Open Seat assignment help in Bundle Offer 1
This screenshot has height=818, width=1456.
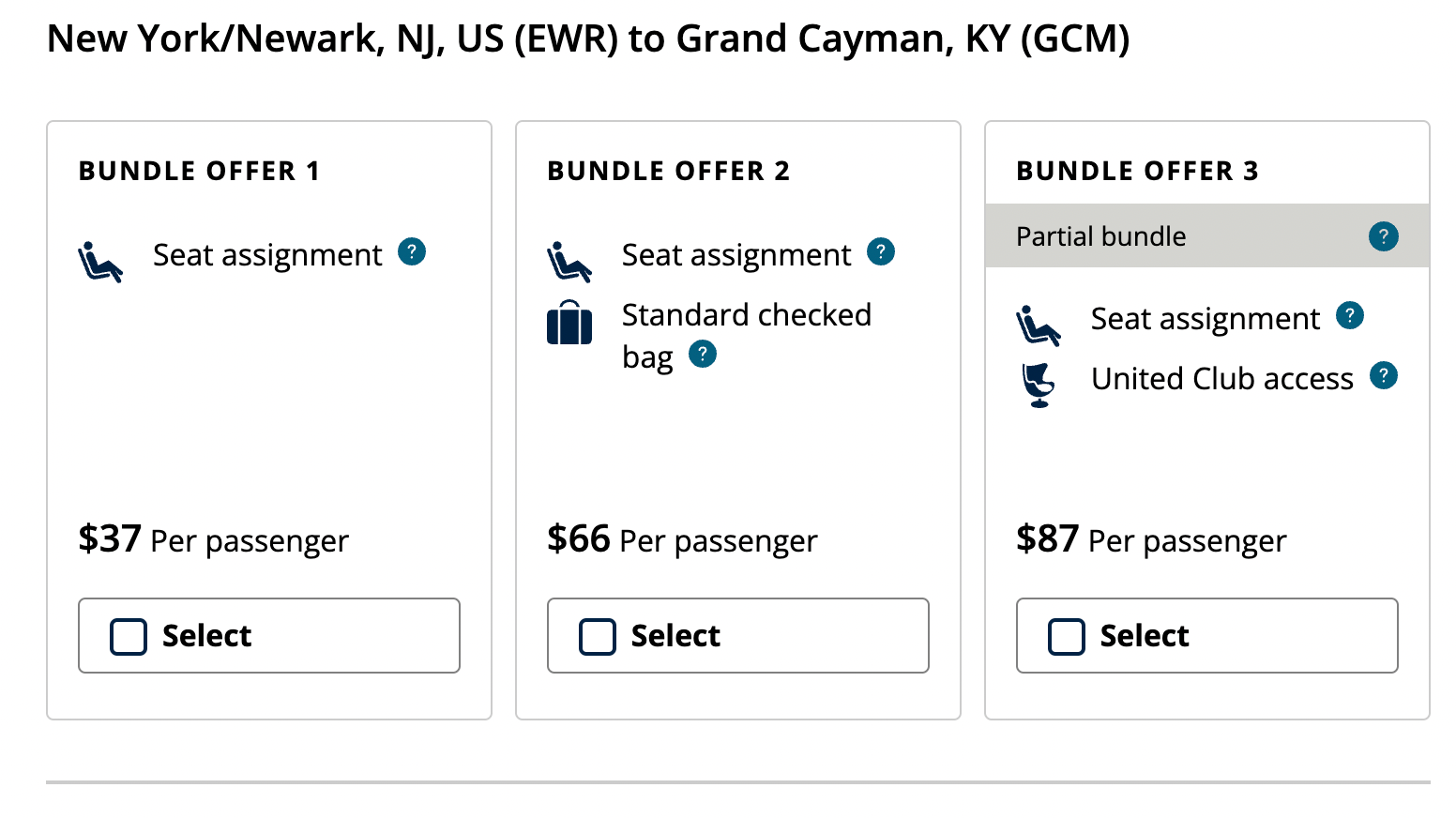[412, 252]
